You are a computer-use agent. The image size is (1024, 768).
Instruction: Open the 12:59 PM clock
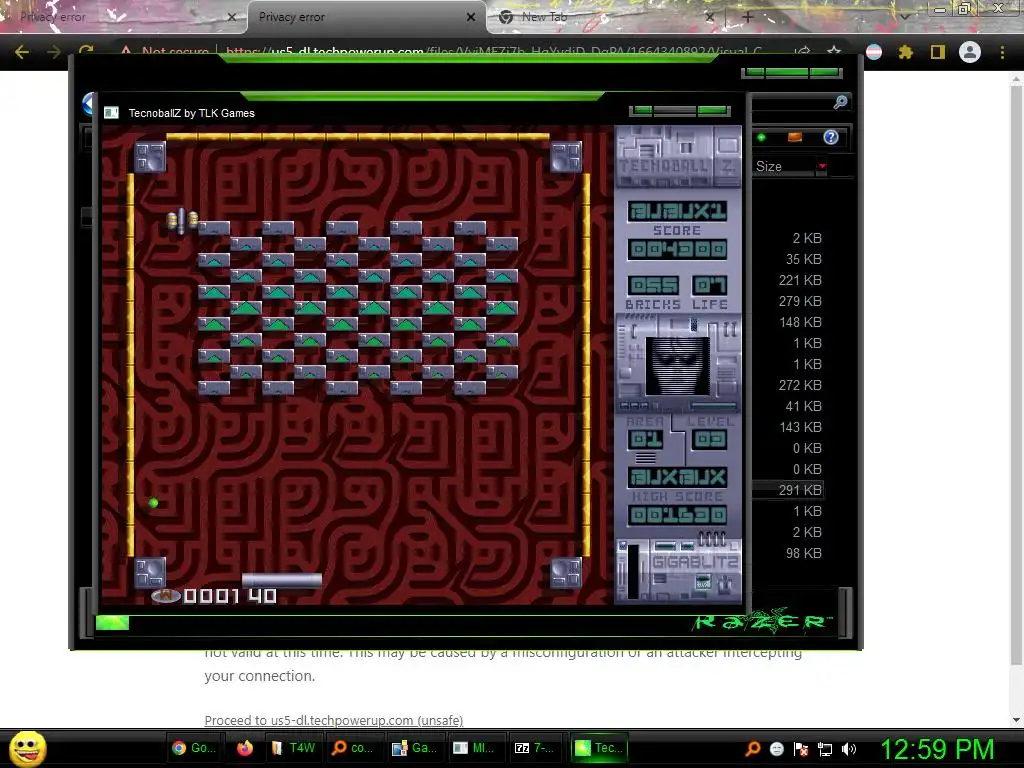click(938, 749)
